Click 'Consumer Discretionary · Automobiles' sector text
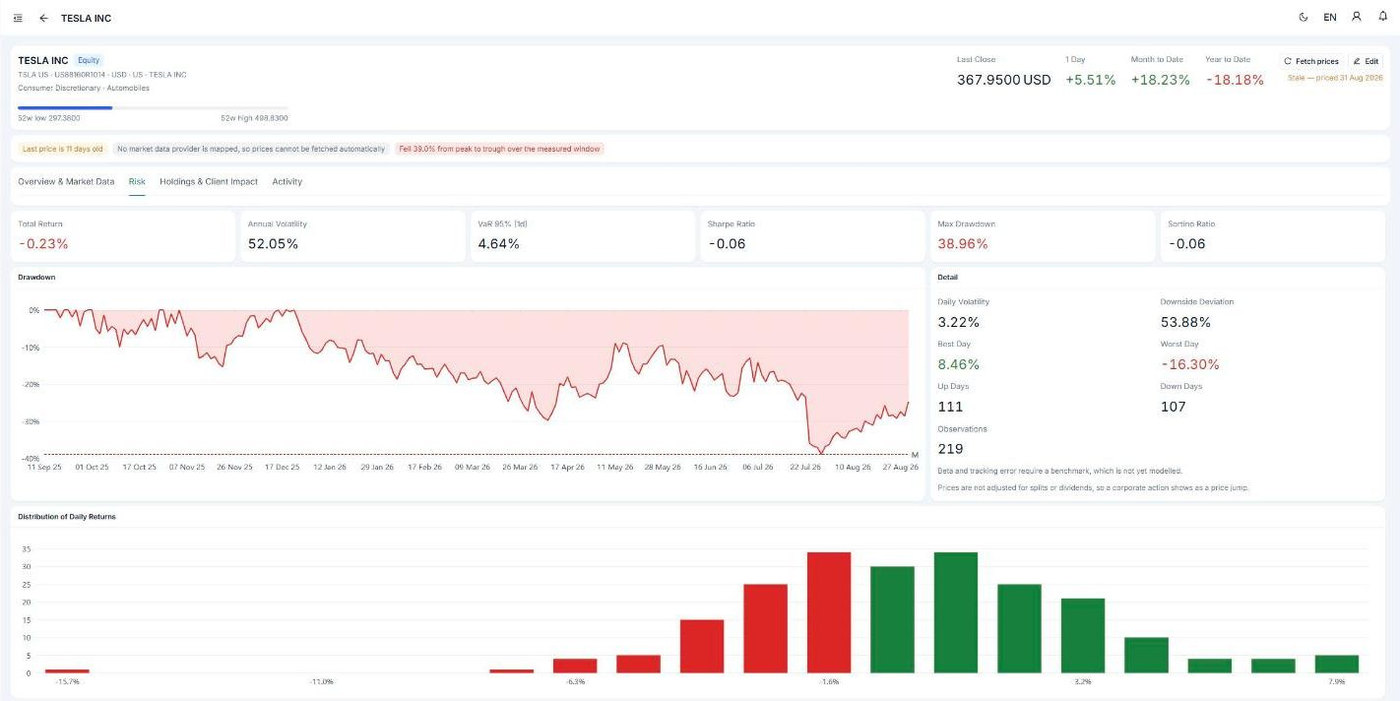This screenshot has height=701, width=1400. (x=83, y=88)
